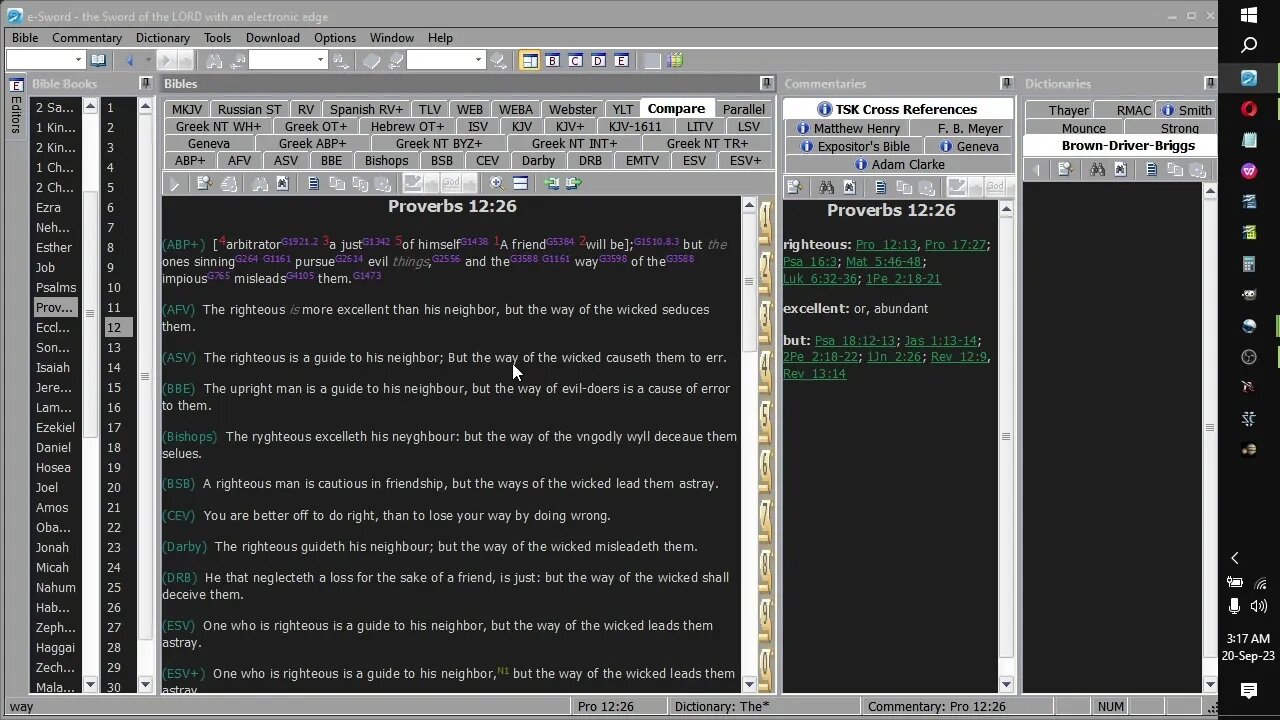Open the Bible lookup book icon

(x=98, y=60)
